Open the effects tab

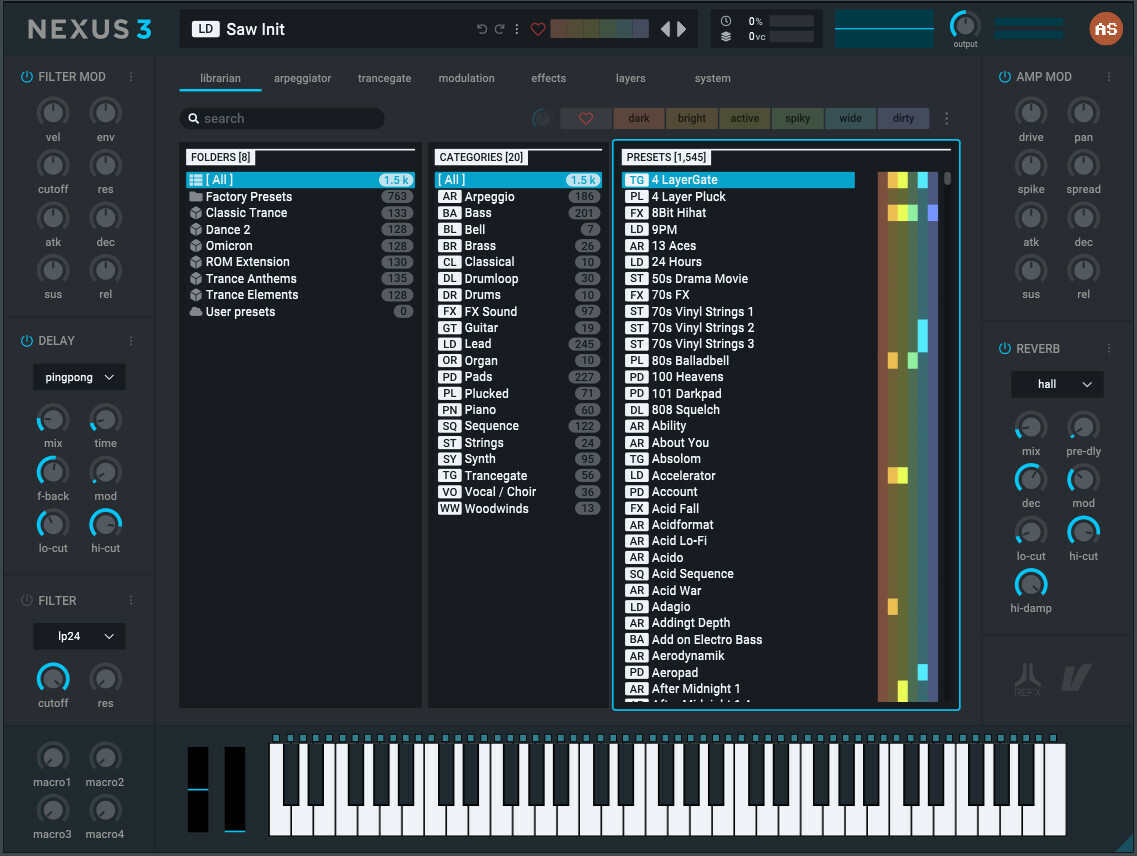[548, 78]
